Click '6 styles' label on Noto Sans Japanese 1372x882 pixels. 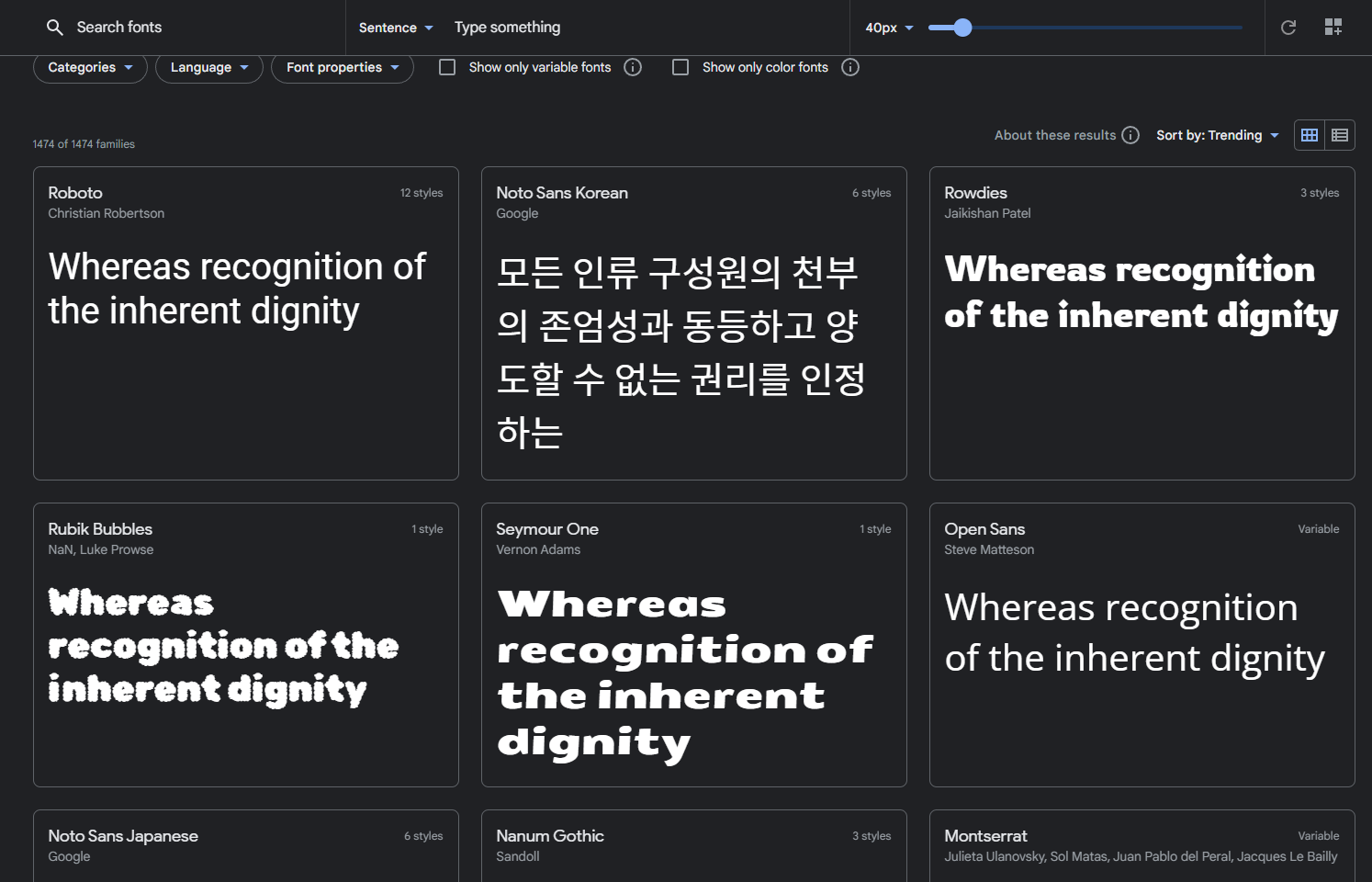point(423,836)
